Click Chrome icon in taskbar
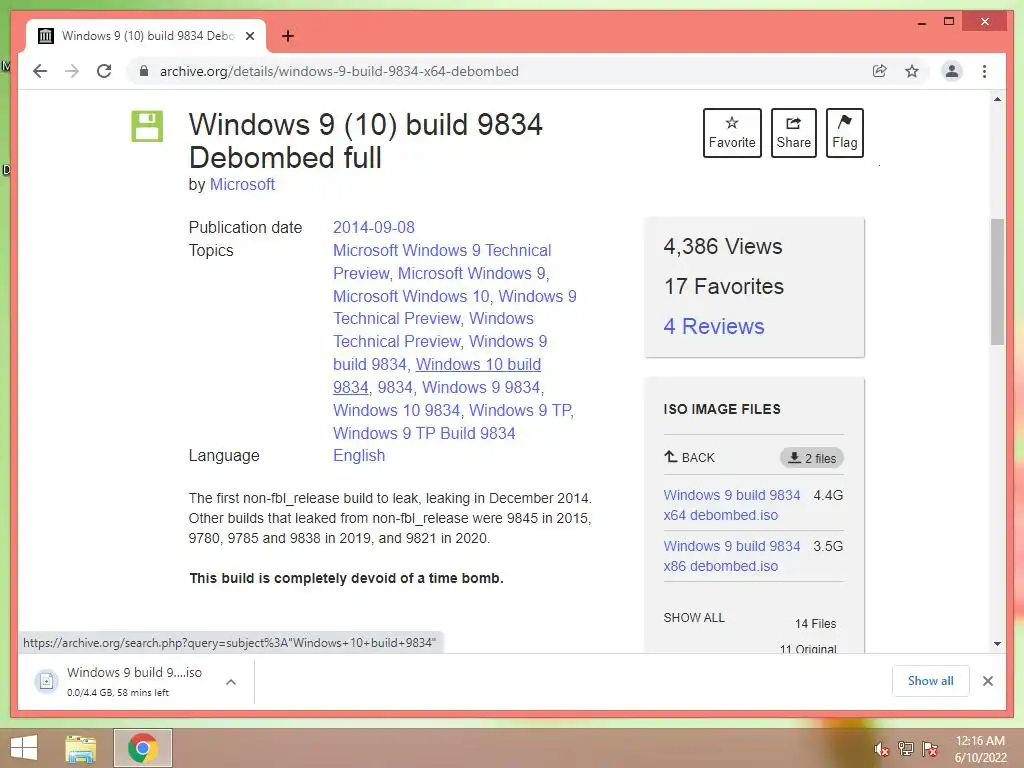The width and height of the screenshot is (1024, 768). [x=142, y=748]
